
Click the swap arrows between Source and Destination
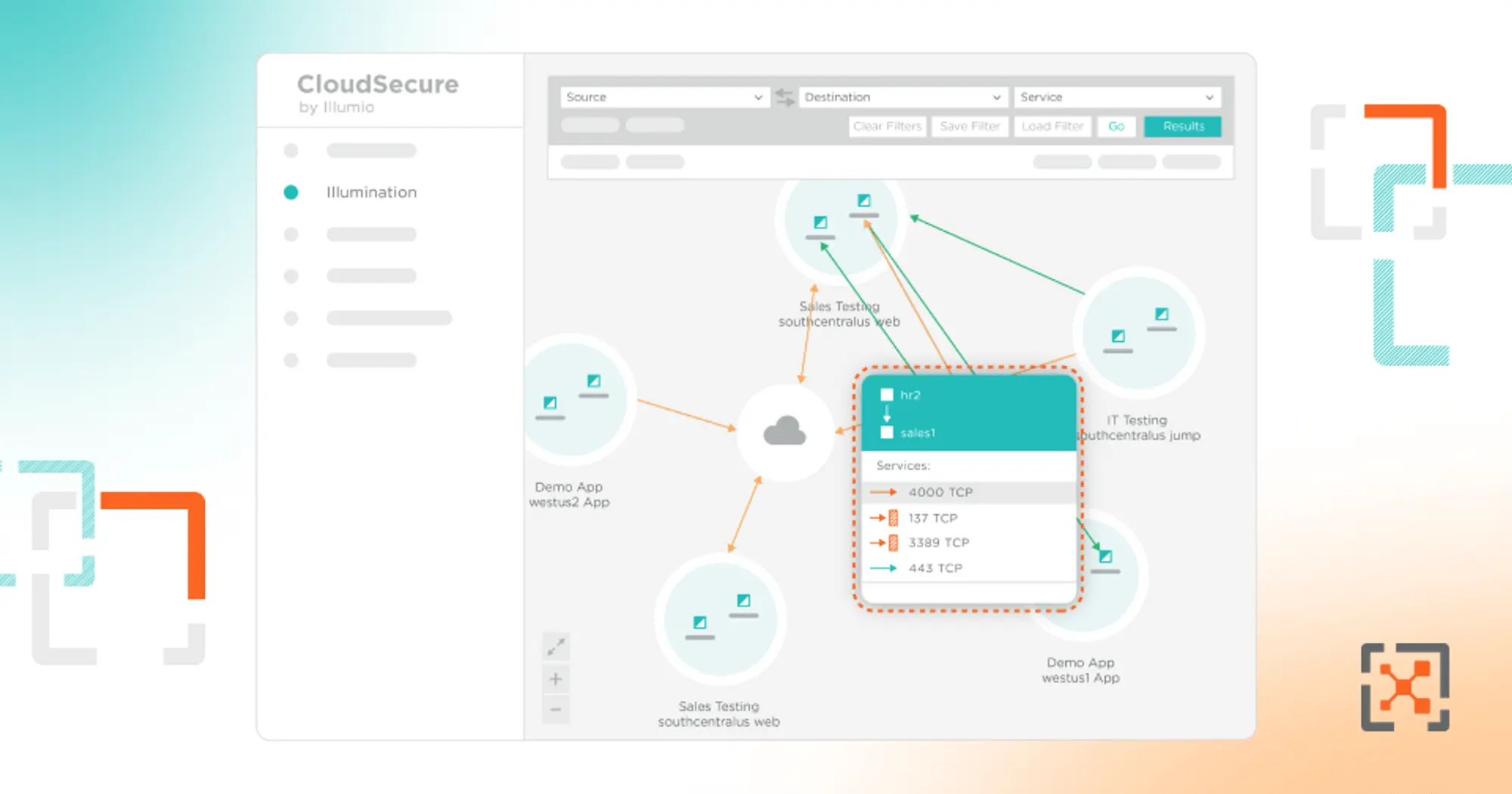(784, 97)
